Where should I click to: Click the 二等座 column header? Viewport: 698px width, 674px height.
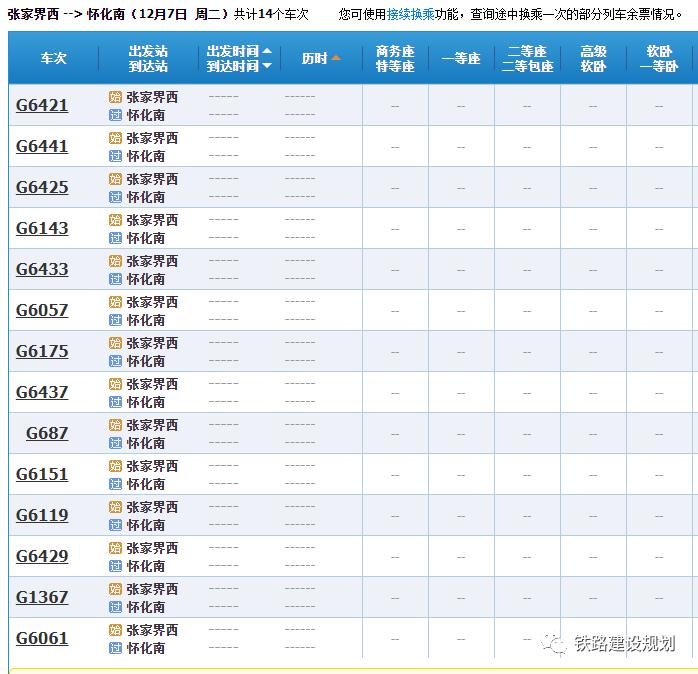click(526, 51)
